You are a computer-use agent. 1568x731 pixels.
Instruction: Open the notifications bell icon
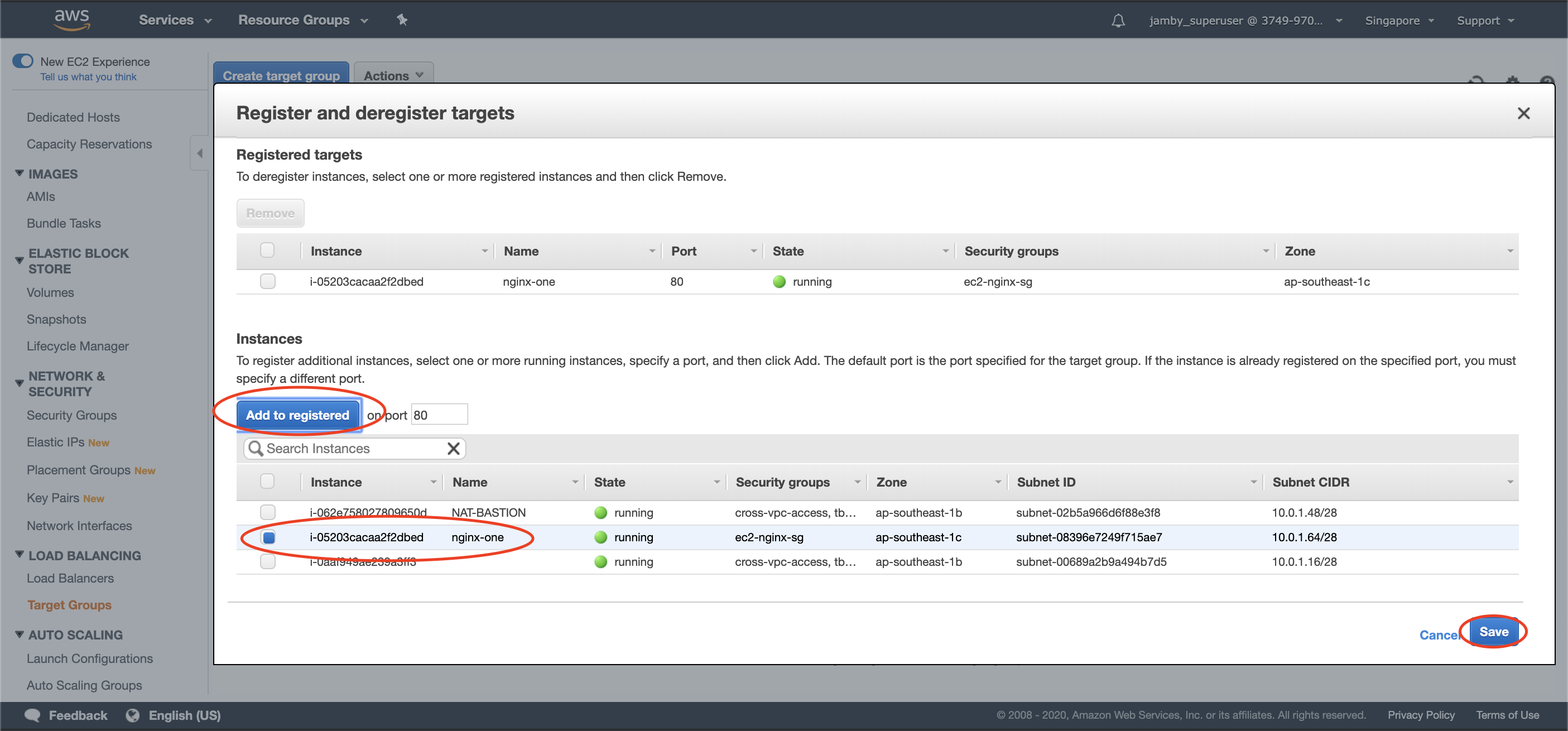click(1118, 21)
